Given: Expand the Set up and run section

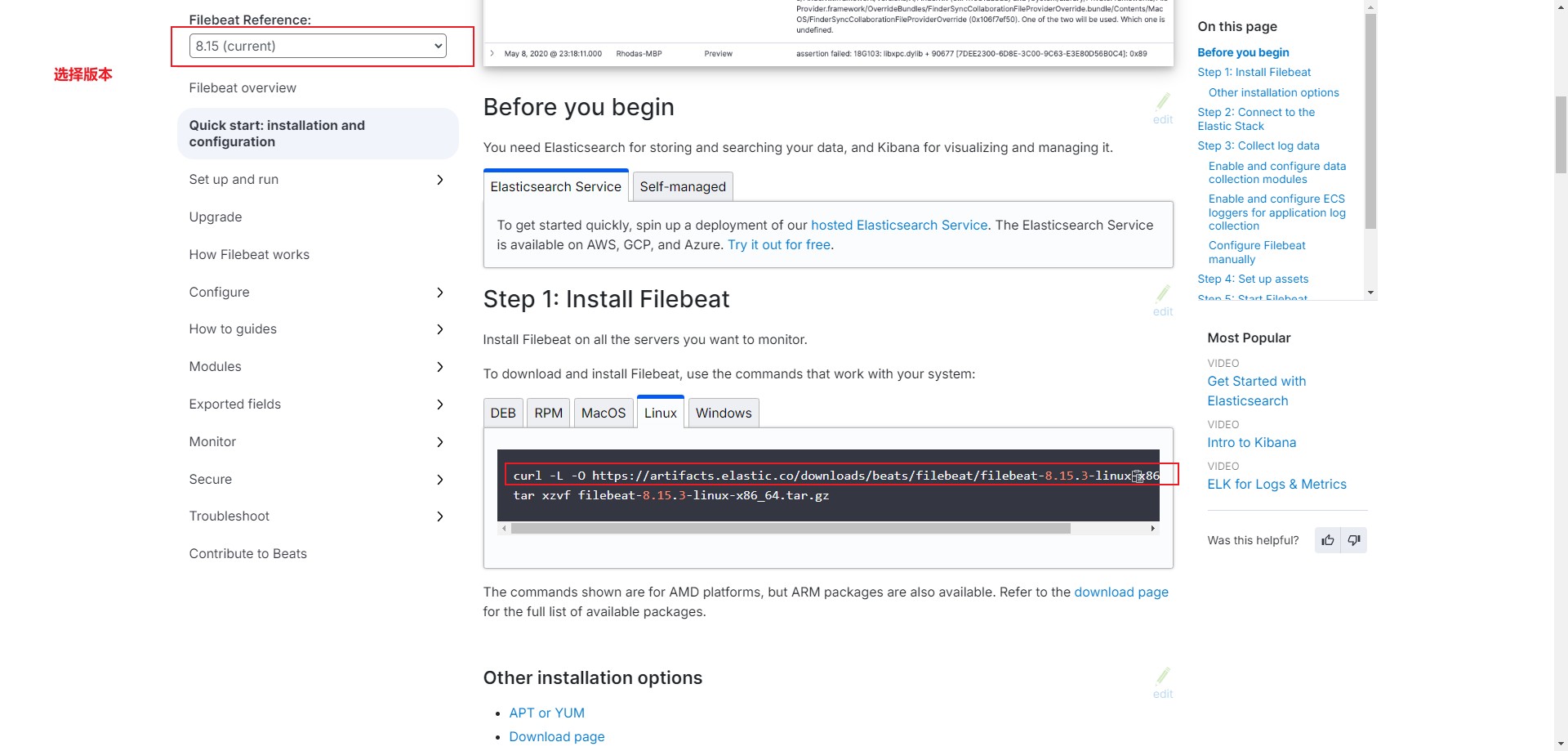Looking at the screenshot, I should coord(440,180).
